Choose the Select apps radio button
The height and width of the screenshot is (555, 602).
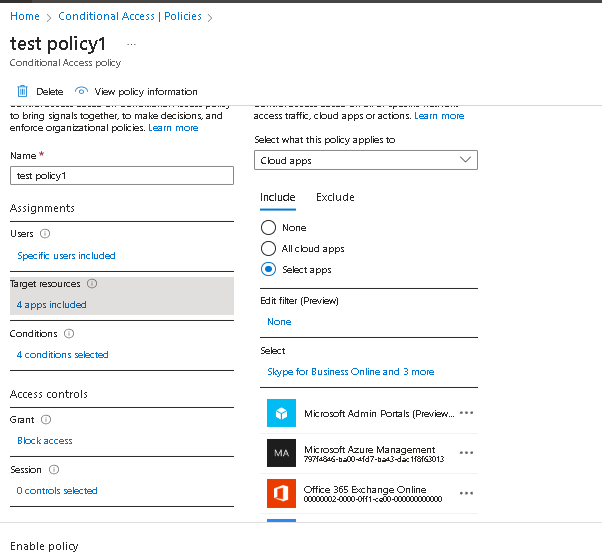point(268,269)
